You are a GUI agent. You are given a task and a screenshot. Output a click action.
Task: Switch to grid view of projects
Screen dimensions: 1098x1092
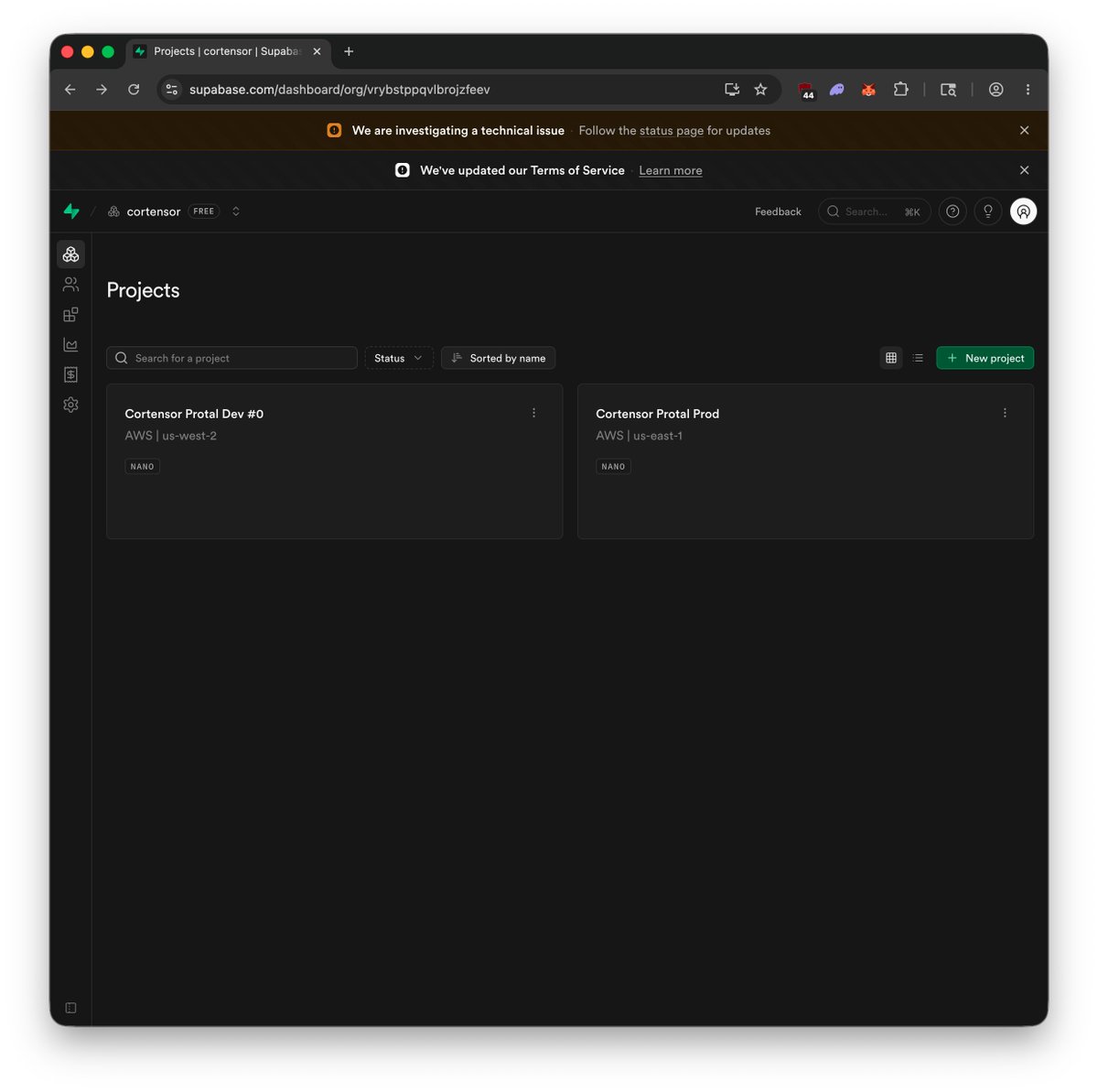click(891, 358)
